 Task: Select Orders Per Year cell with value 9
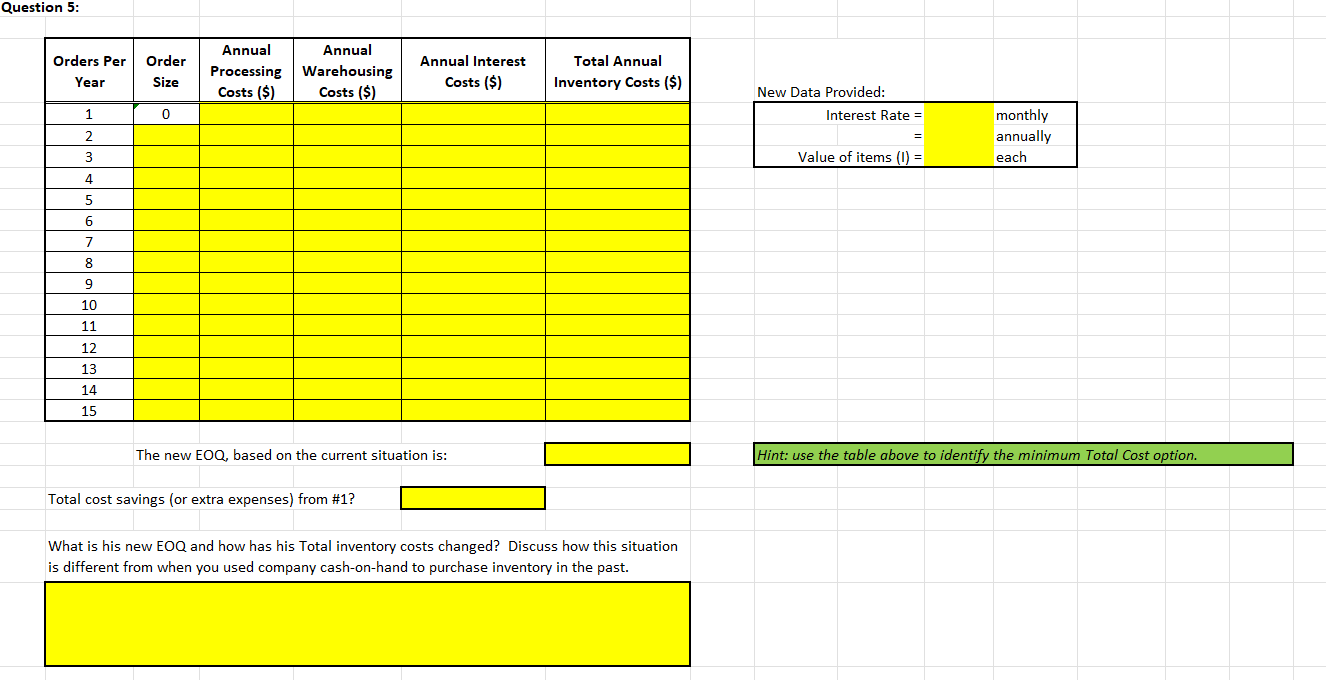click(89, 283)
